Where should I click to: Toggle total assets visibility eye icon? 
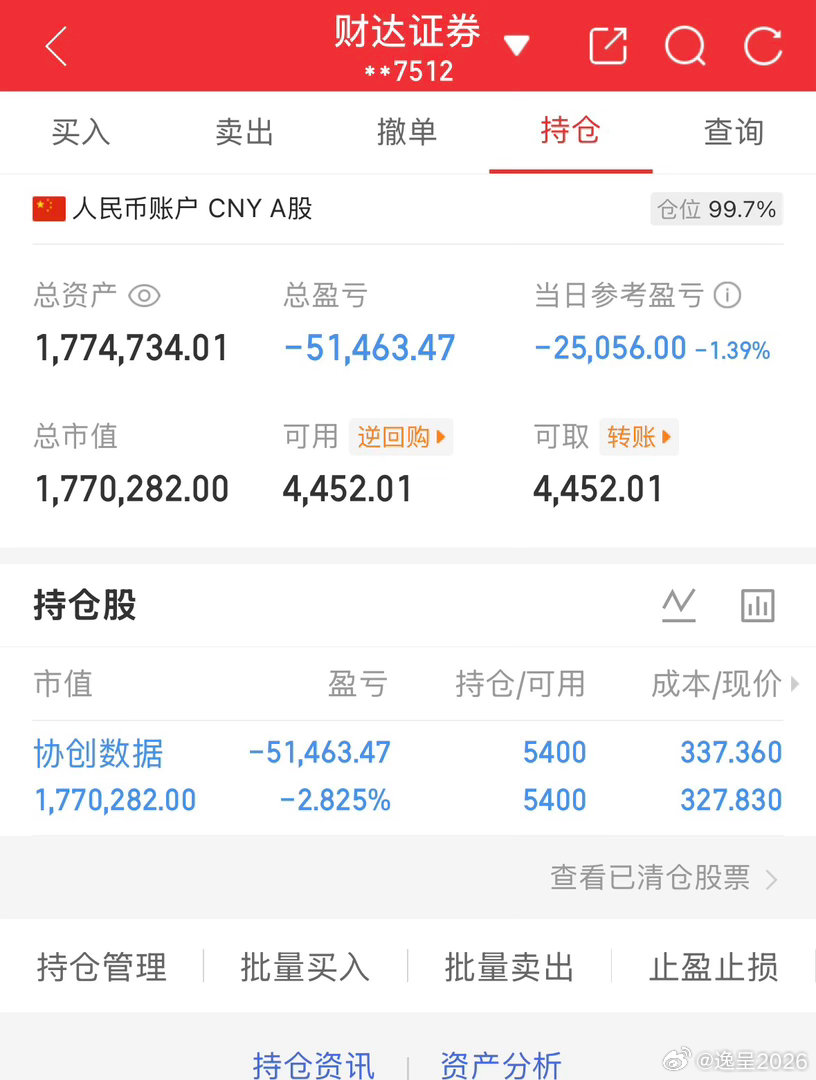click(145, 296)
